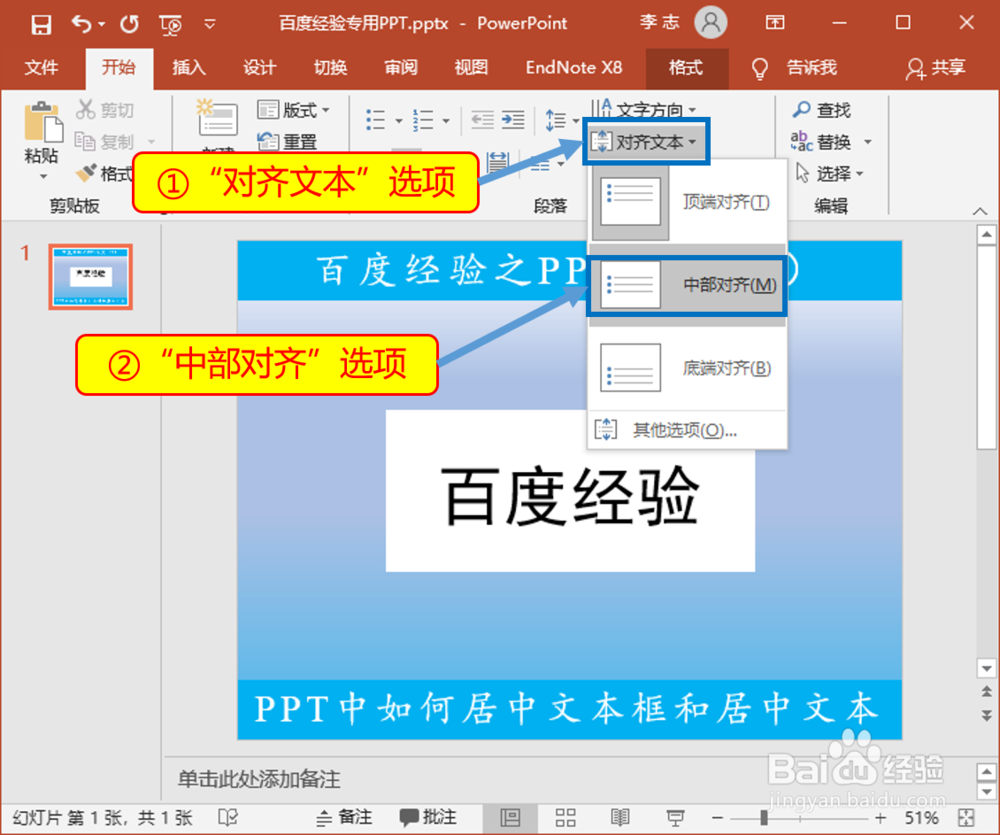1000x835 pixels.
Task: Expand the 替换 (Replace) dropdown arrow
Action: point(868,141)
